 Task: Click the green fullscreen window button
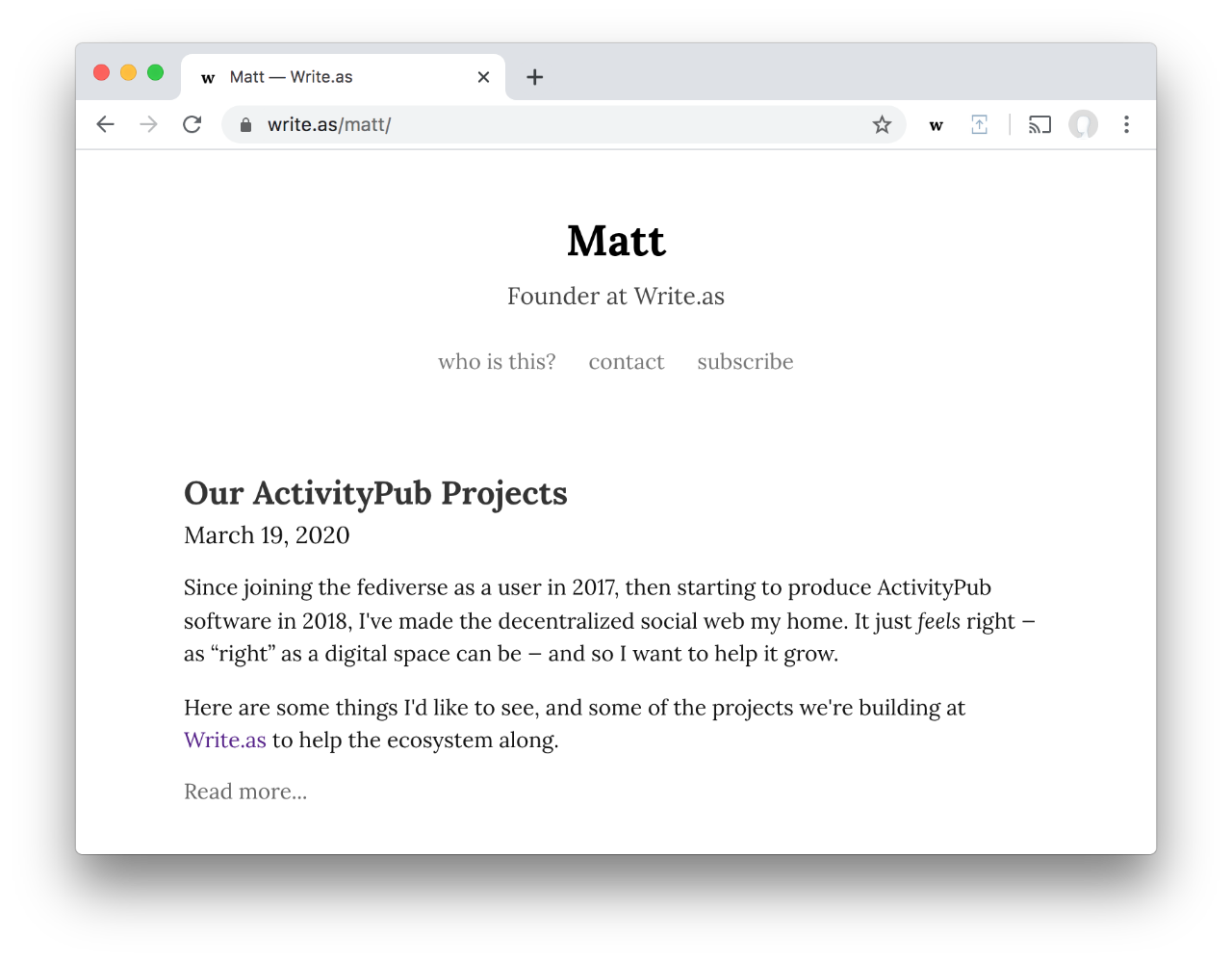point(155,72)
